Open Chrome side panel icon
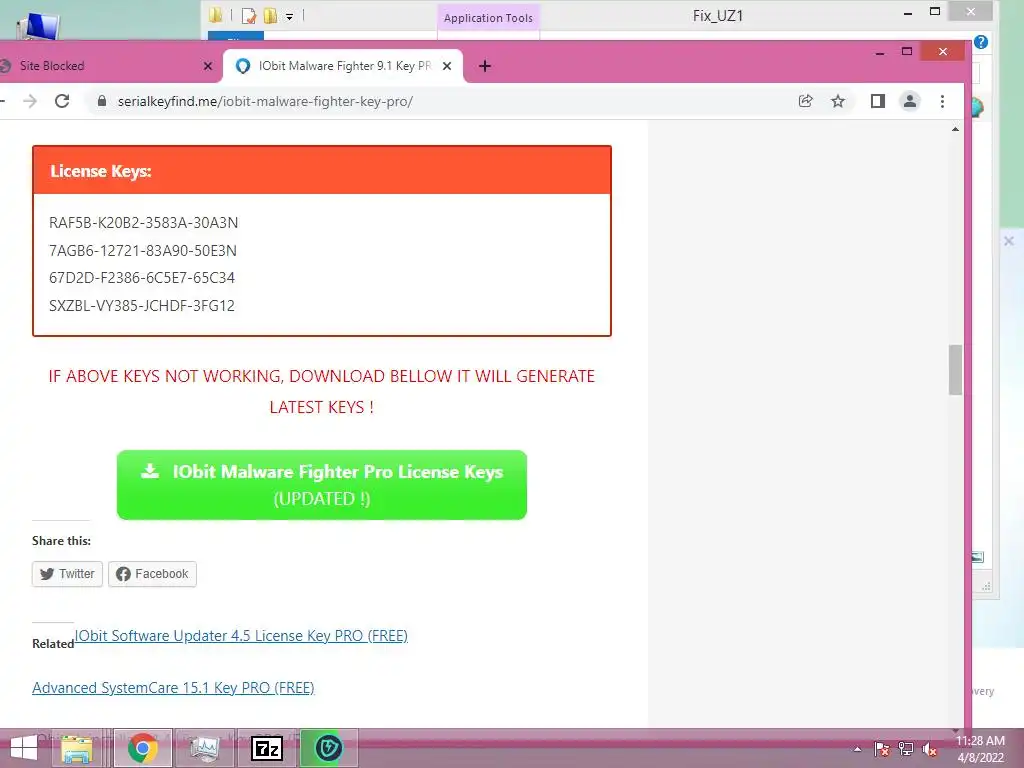The height and width of the screenshot is (768, 1024). tap(878, 101)
